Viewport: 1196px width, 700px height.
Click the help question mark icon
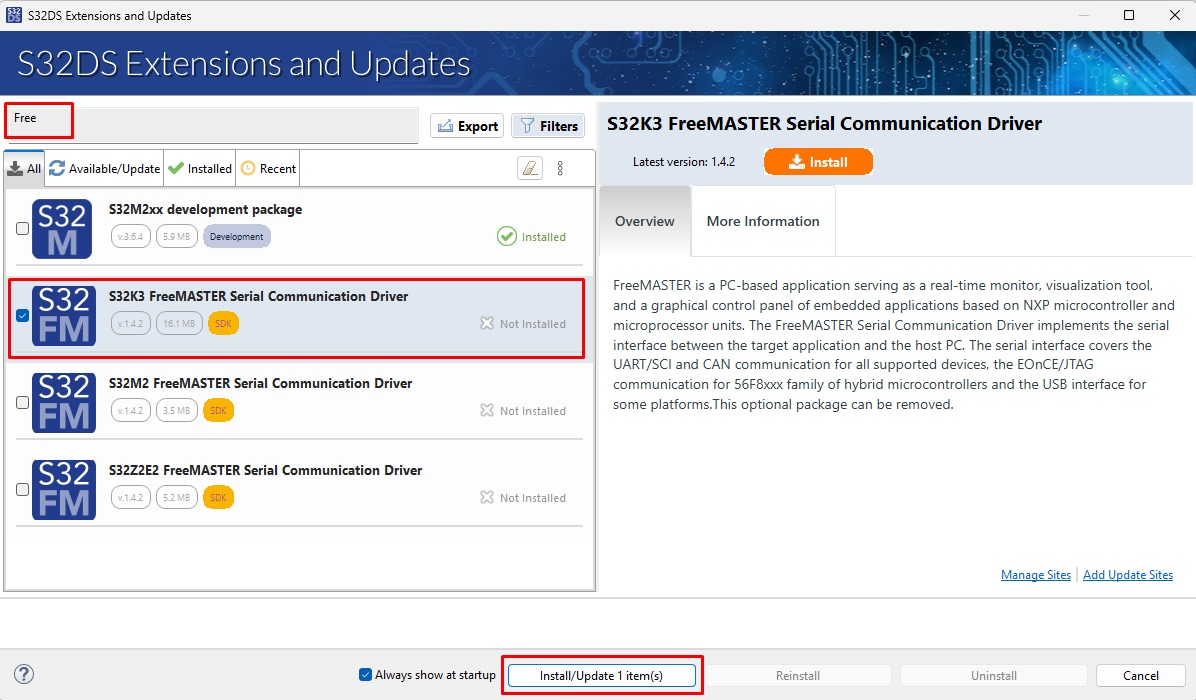25,675
